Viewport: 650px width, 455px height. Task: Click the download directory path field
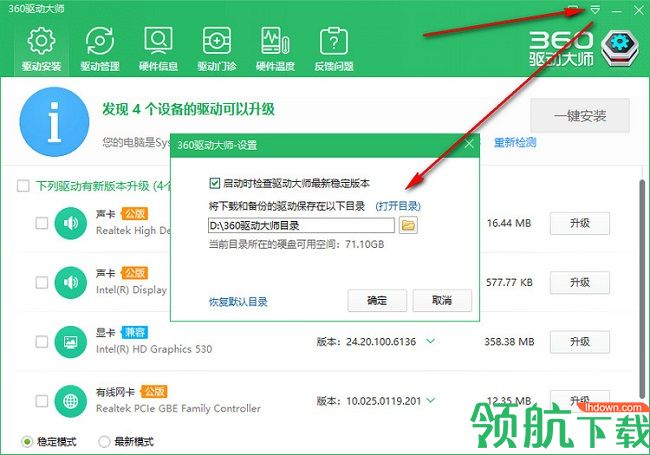pos(301,225)
